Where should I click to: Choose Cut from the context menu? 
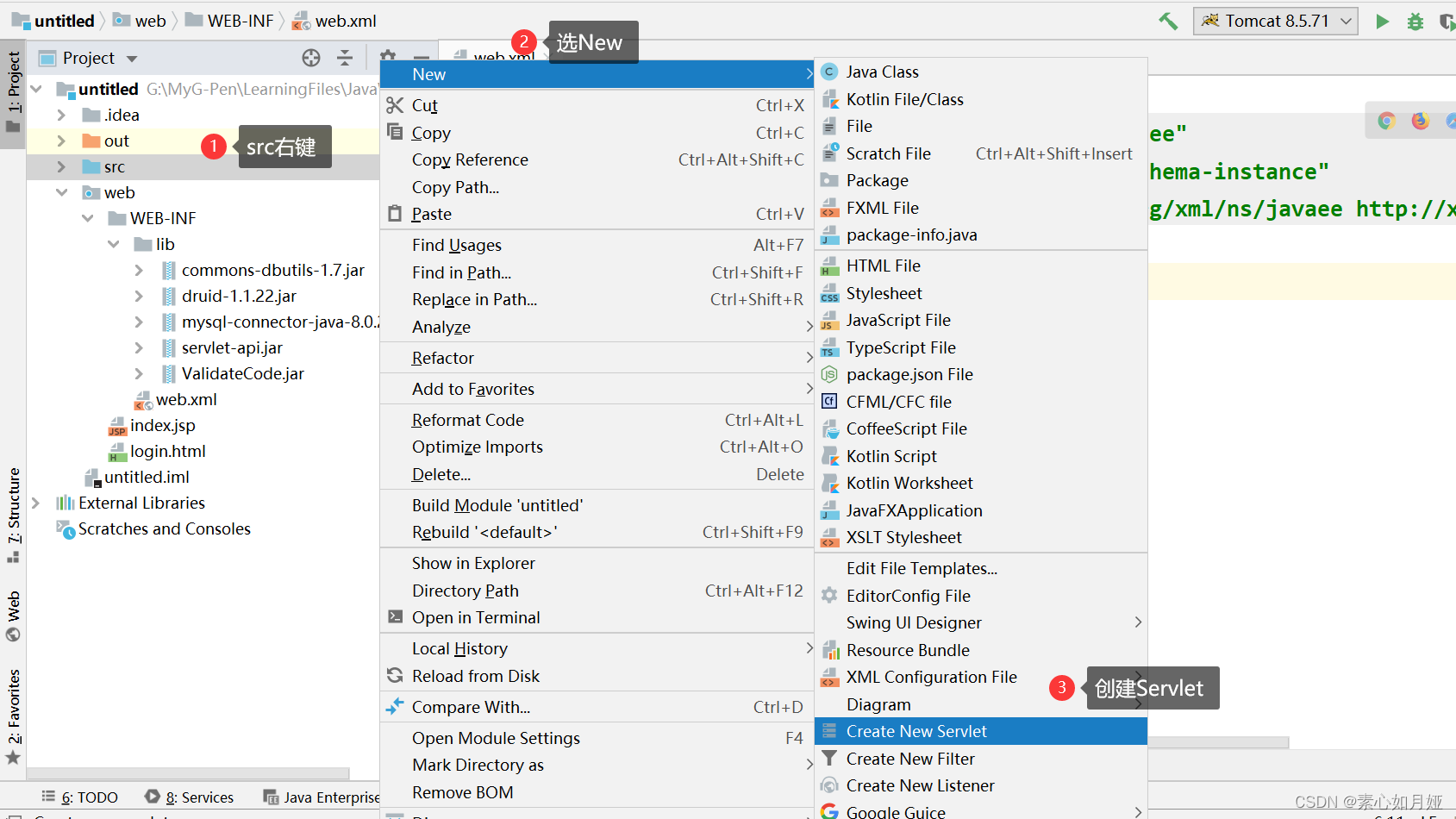pos(597,105)
